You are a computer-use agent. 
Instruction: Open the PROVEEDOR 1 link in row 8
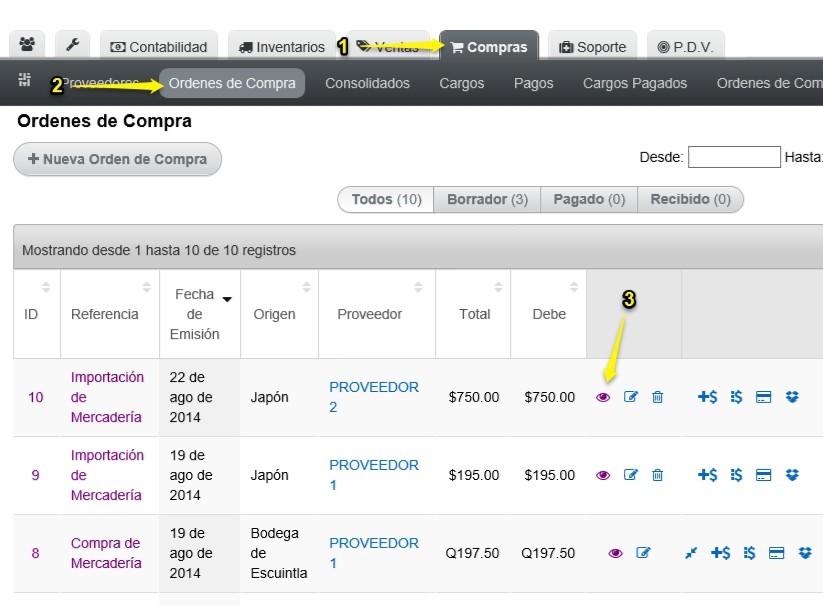point(374,553)
